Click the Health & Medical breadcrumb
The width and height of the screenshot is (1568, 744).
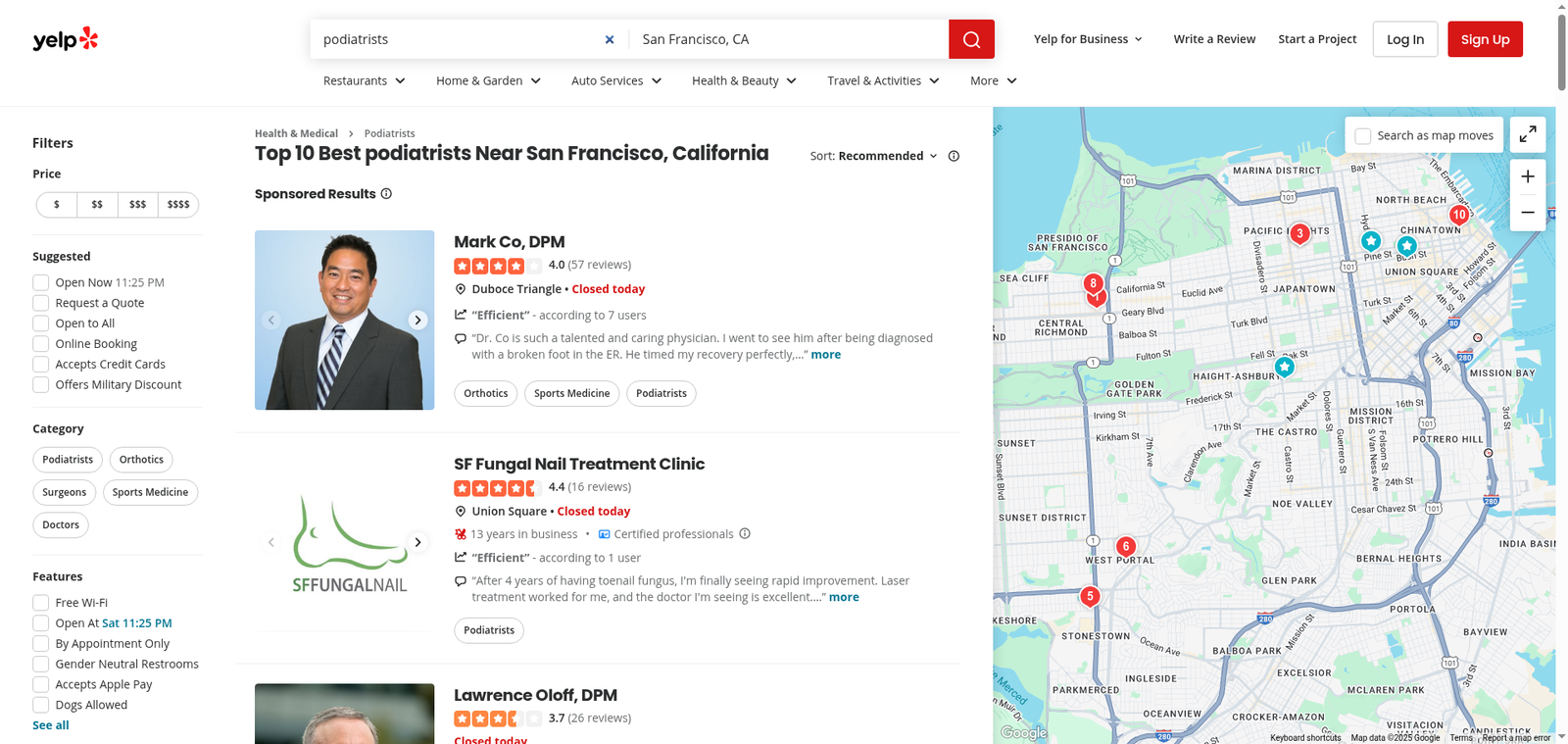click(296, 133)
